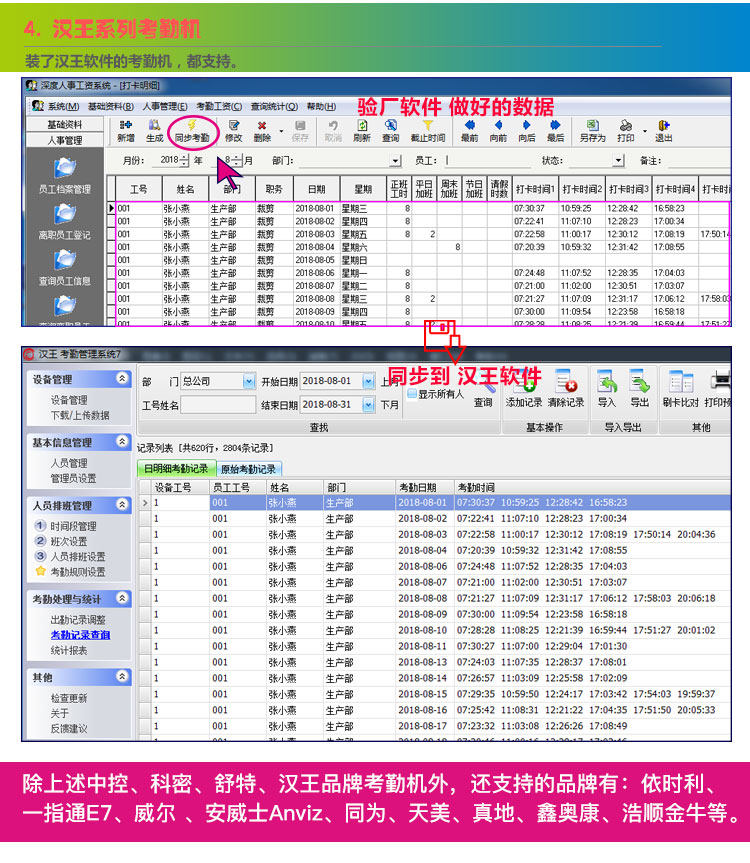Open 班次设置 in sidebar
Screen dimensions: 750x863
pos(69,541)
